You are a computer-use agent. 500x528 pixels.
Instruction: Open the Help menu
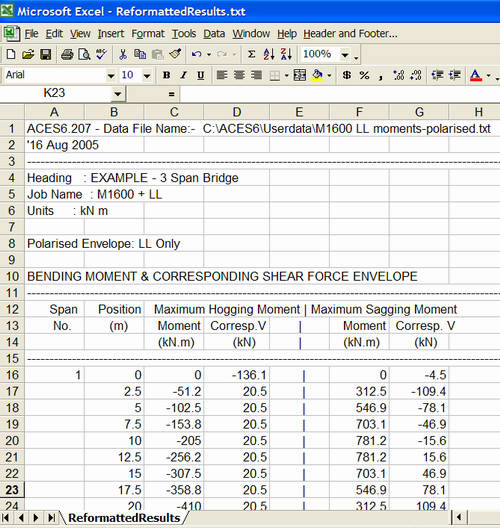coord(287,34)
